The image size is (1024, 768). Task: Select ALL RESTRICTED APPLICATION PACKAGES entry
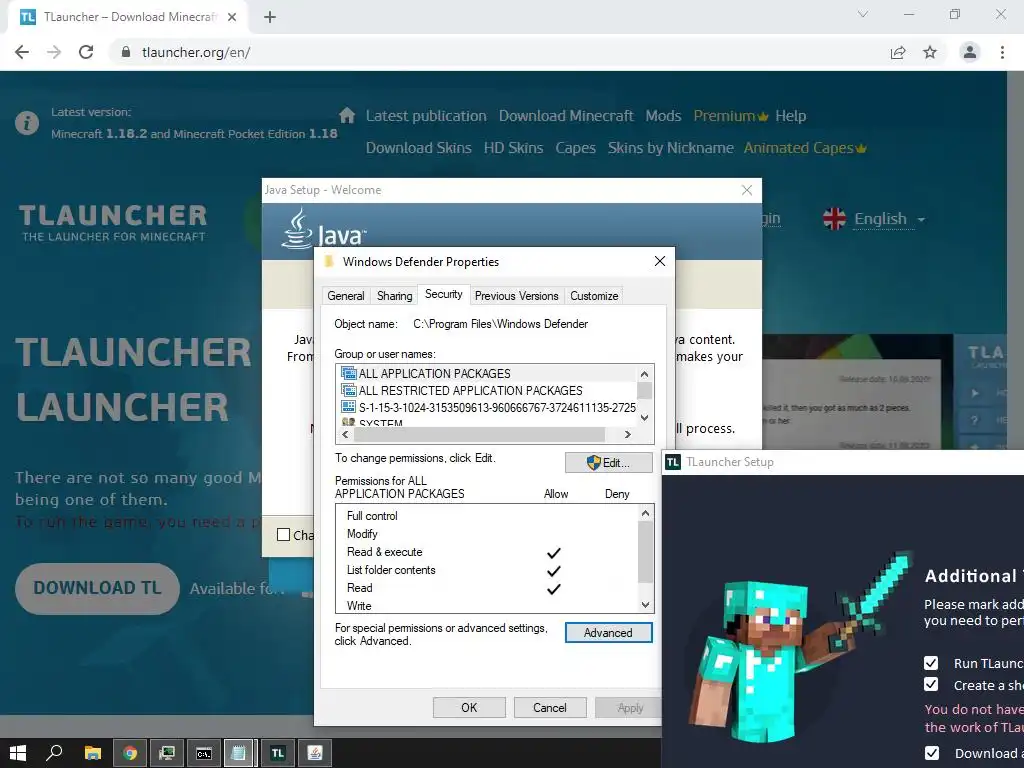pos(487,391)
